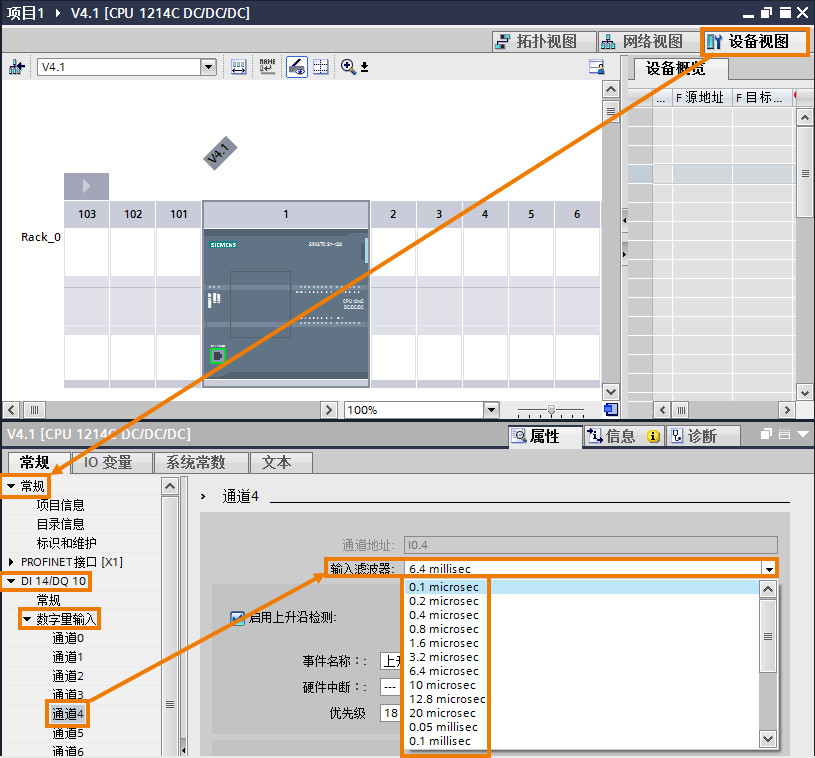Select 通道5 in the tree

[68, 734]
